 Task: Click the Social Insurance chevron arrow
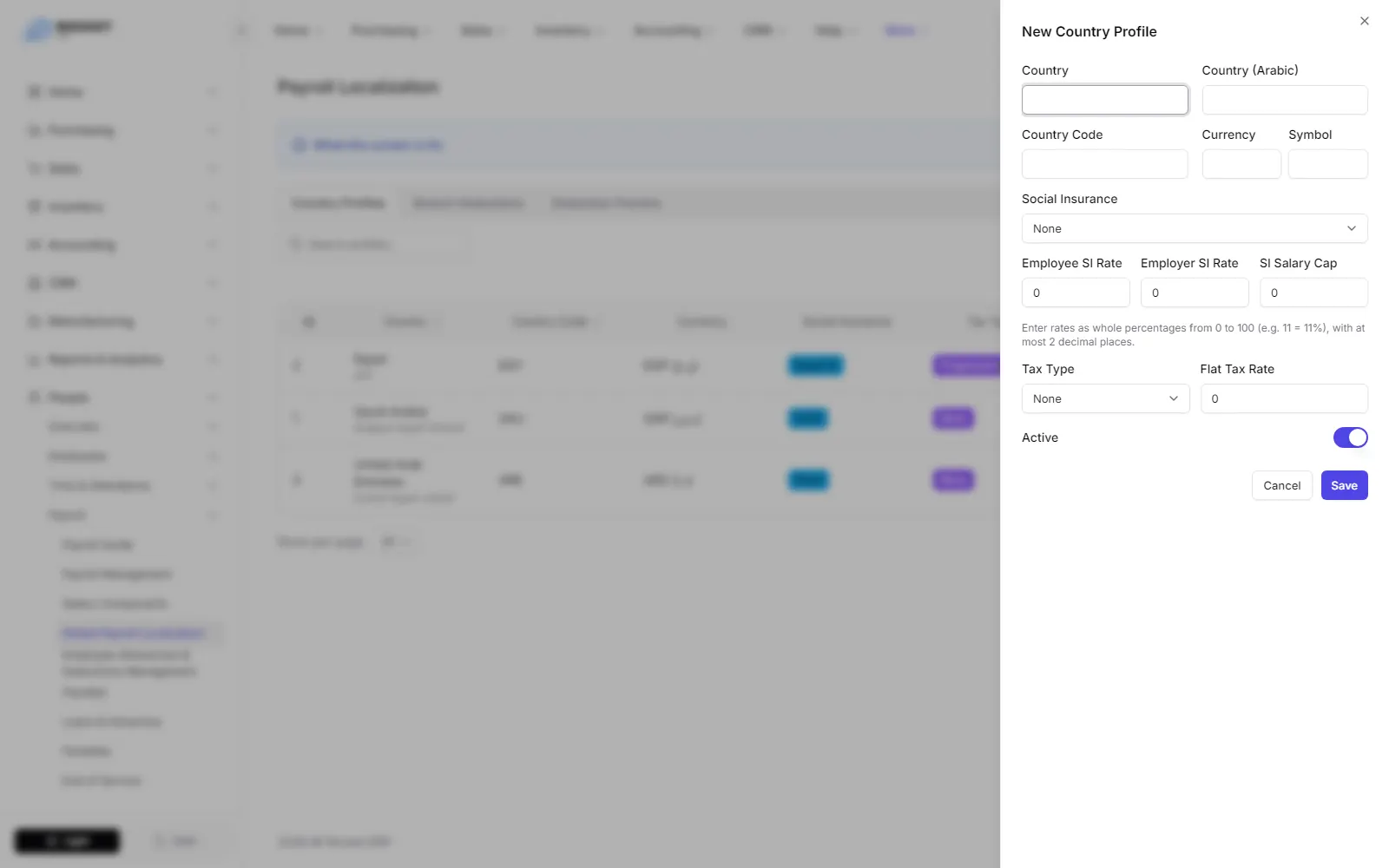point(1352,228)
